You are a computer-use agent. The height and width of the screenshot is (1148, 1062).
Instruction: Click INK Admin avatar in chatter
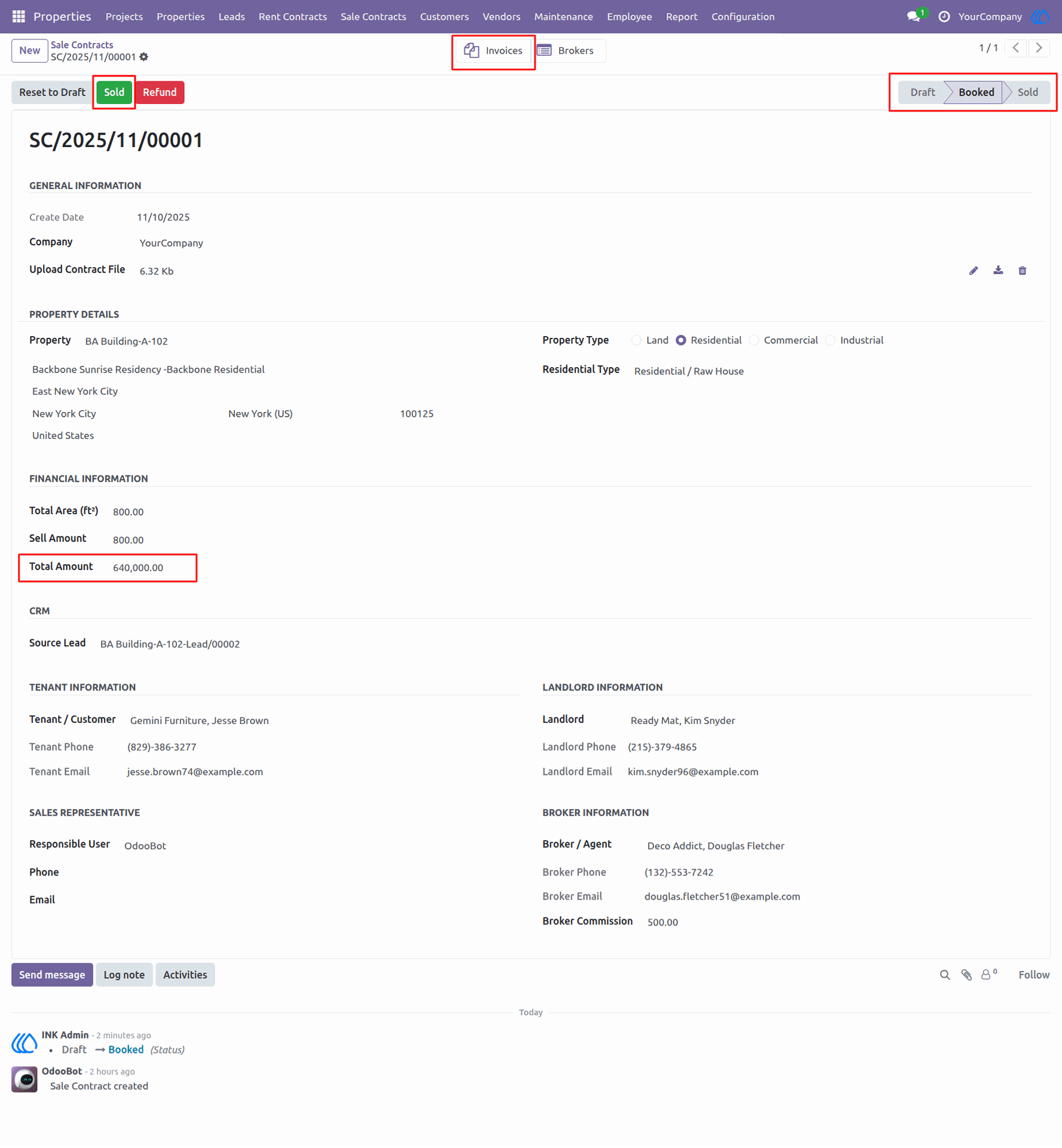click(25, 1043)
